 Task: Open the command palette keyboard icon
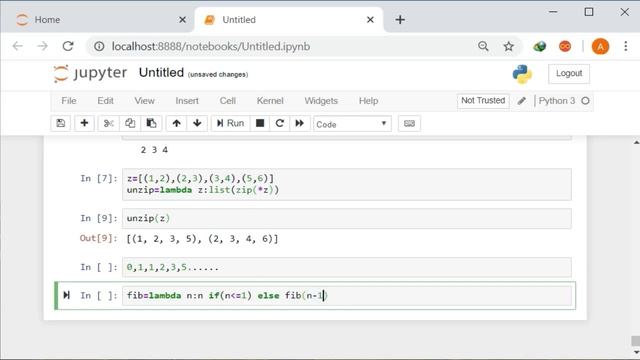(x=409, y=123)
